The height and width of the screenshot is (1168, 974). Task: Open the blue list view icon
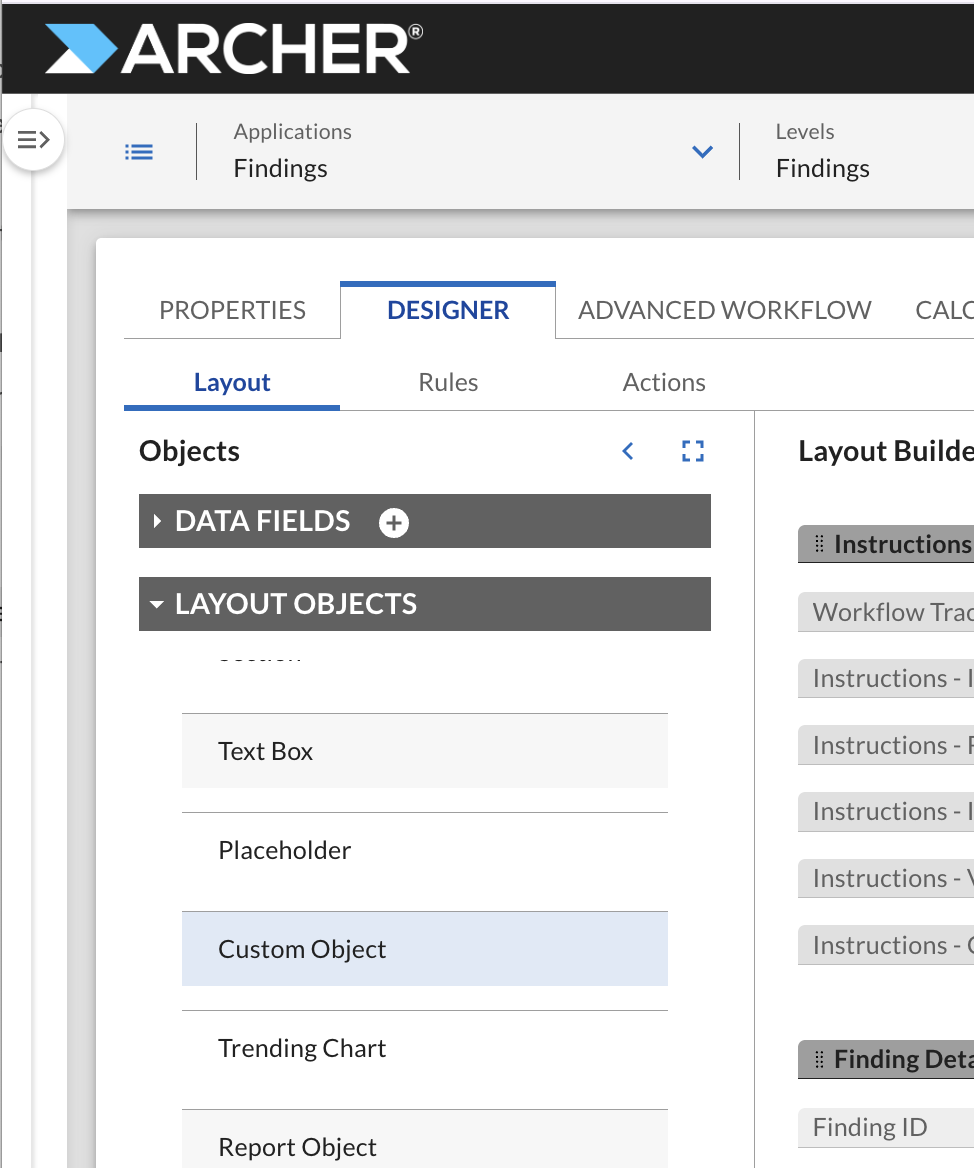point(139,152)
